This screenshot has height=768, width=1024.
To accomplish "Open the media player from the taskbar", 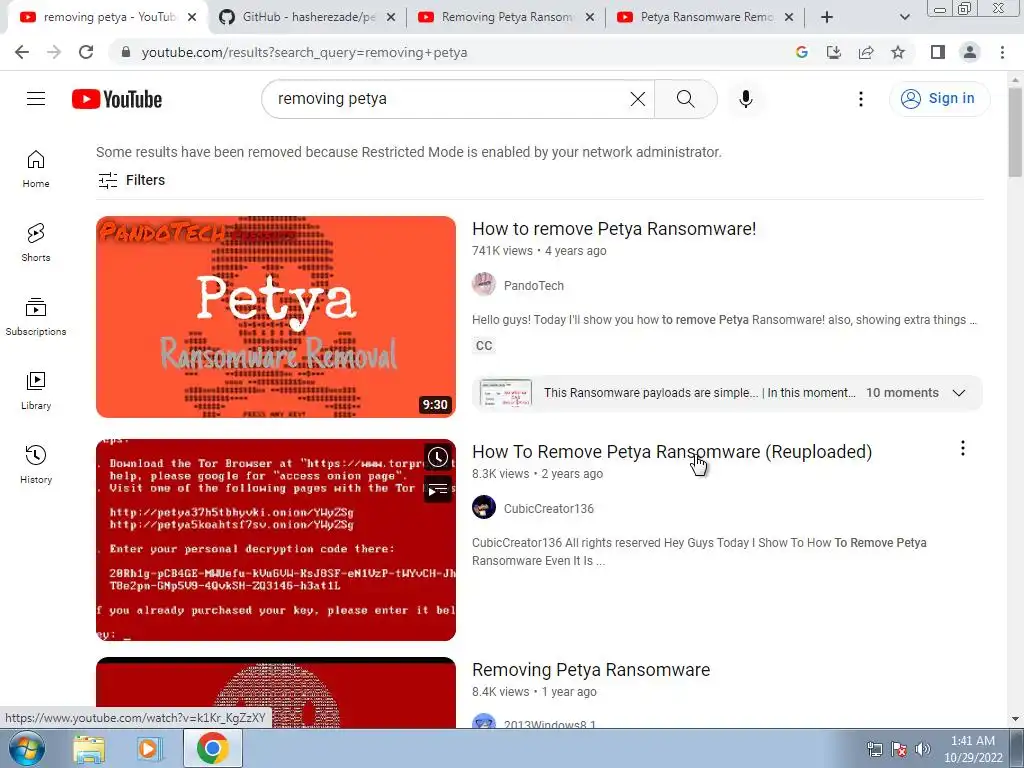I will point(150,749).
